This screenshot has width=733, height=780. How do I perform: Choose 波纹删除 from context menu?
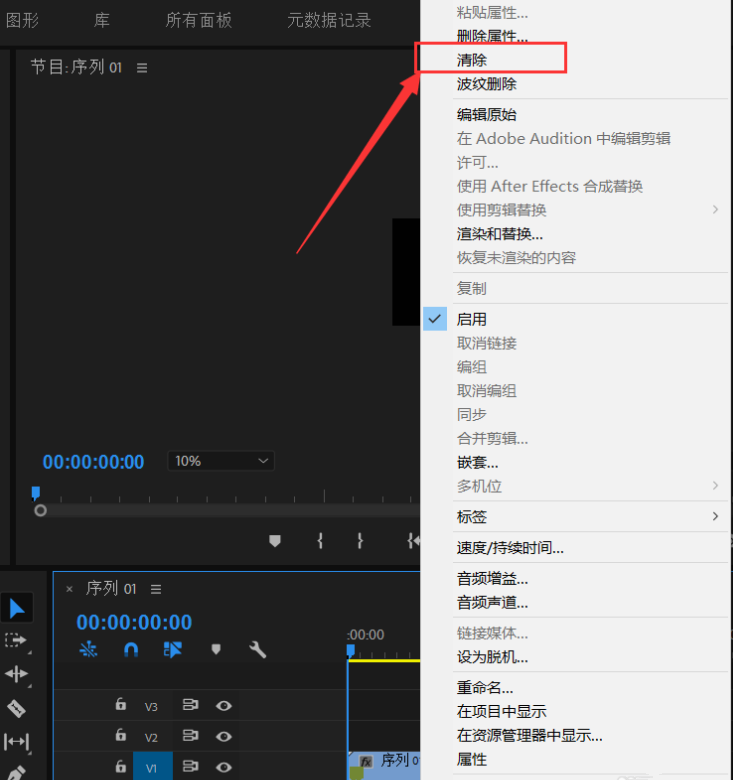tap(487, 85)
